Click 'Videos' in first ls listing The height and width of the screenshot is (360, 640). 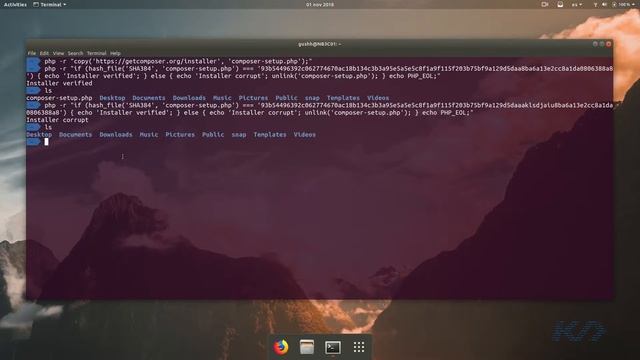coord(378,98)
